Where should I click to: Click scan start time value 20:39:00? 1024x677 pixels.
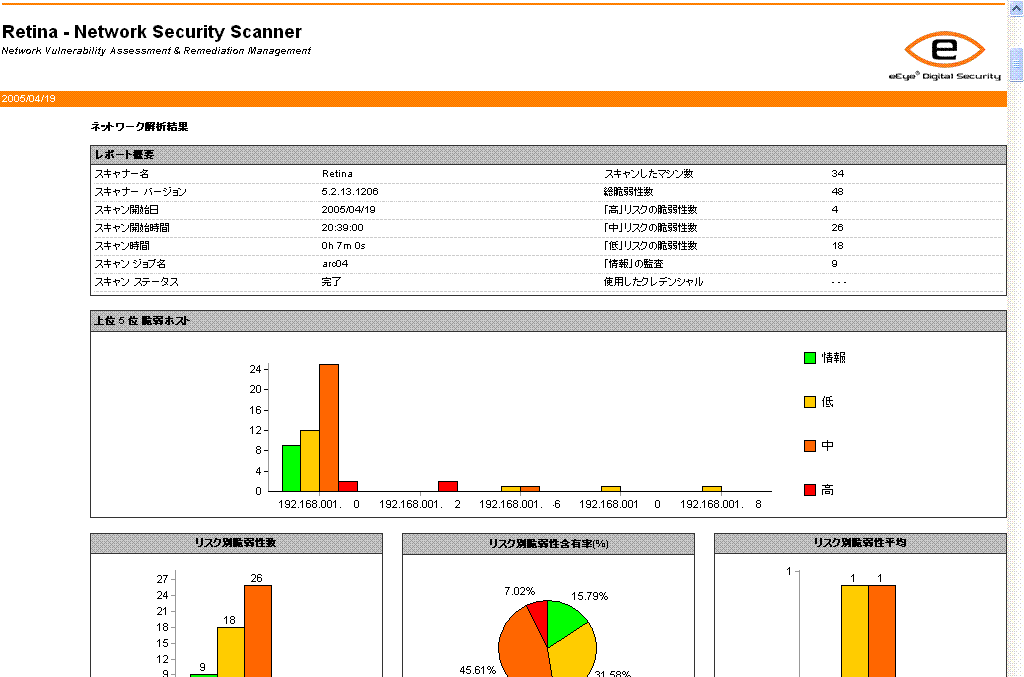(x=342, y=228)
